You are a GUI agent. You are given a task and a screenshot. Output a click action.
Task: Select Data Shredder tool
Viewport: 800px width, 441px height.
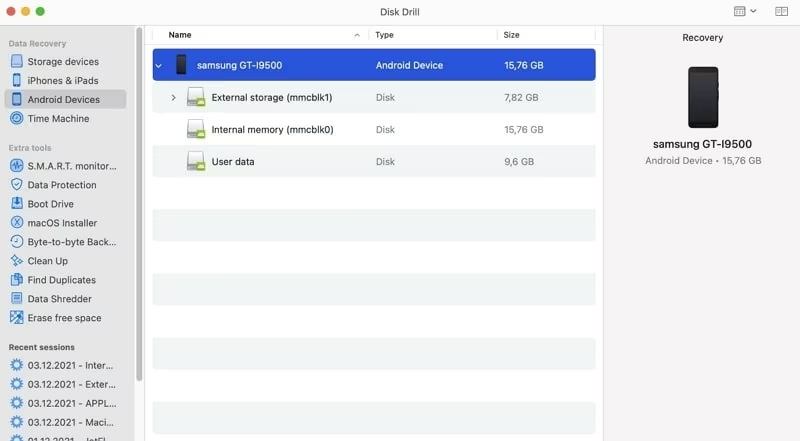click(59, 299)
